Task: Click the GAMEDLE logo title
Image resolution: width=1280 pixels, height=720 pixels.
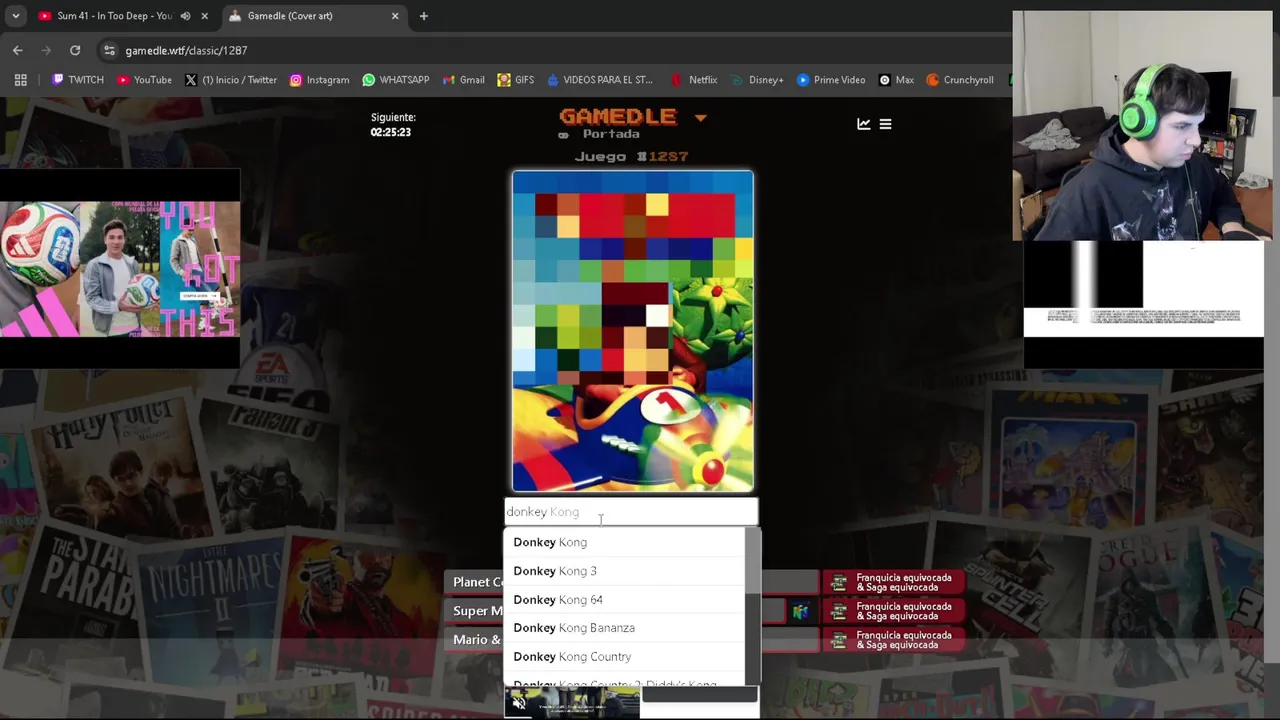Action: pyautogui.click(x=618, y=117)
